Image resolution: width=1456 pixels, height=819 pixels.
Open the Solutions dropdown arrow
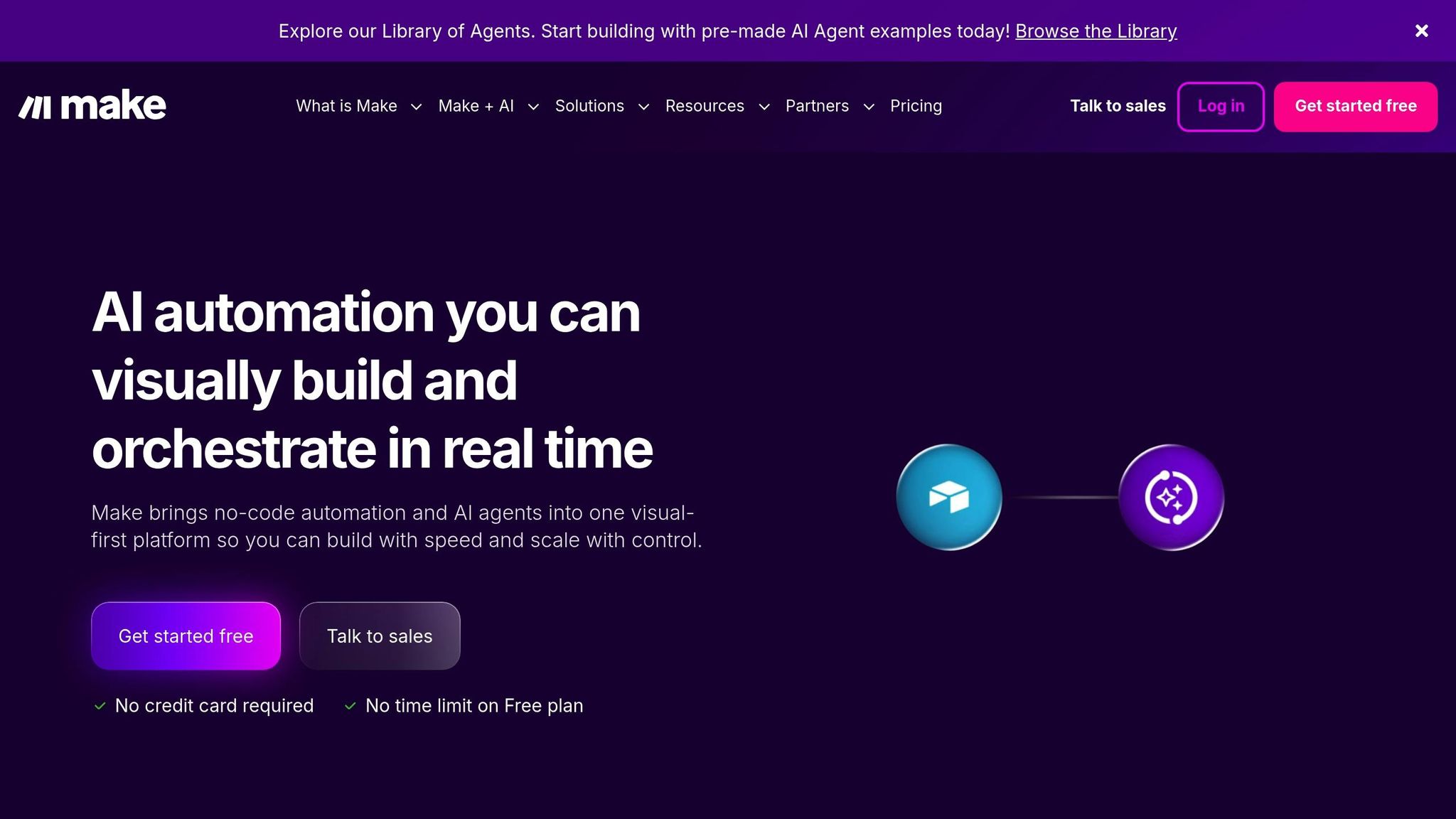tap(643, 107)
